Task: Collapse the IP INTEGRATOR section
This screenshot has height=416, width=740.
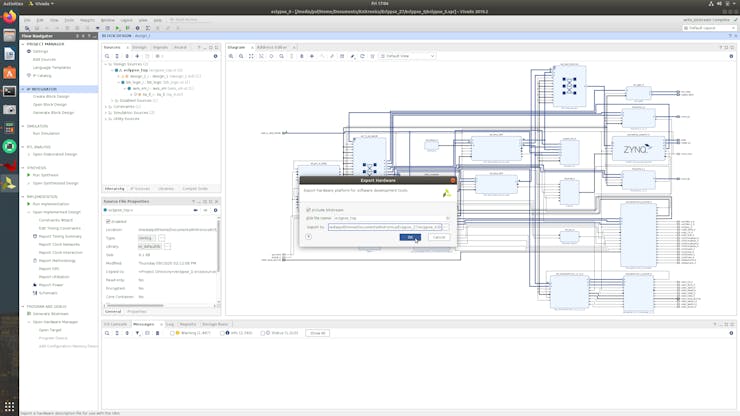Action: 23,89
